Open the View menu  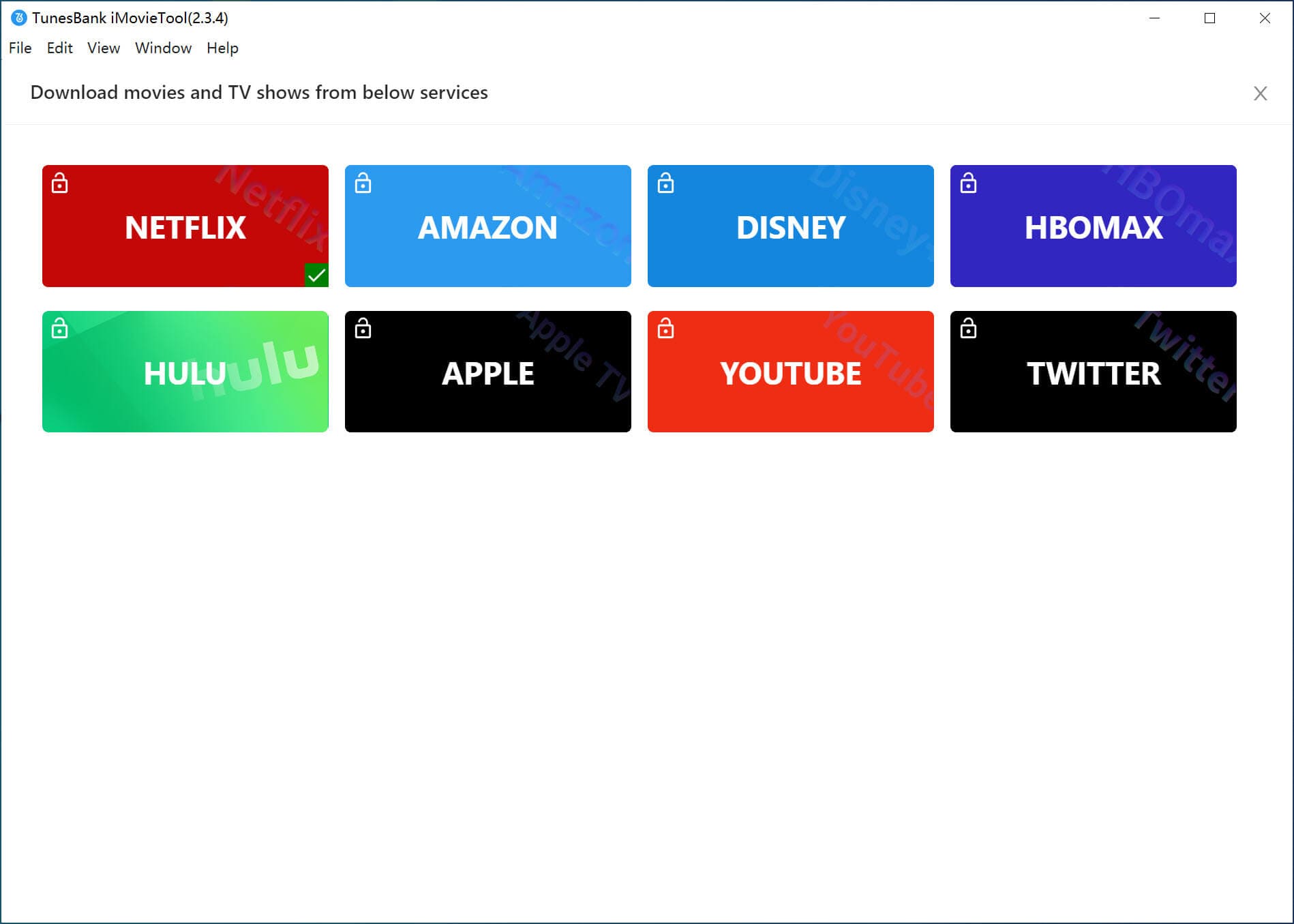(104, 48)
